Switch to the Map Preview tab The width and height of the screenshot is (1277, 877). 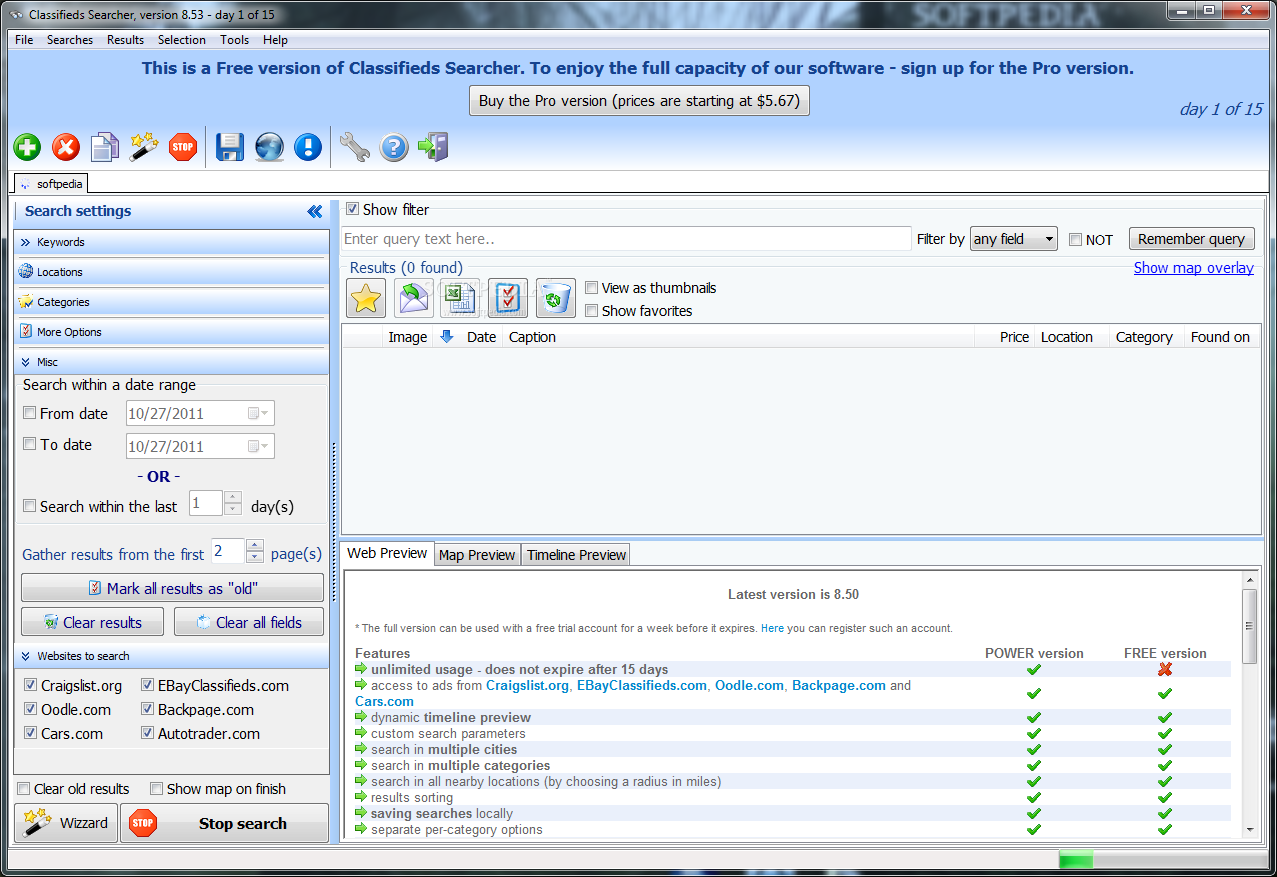pyautogui.click(x=478, y=555)
